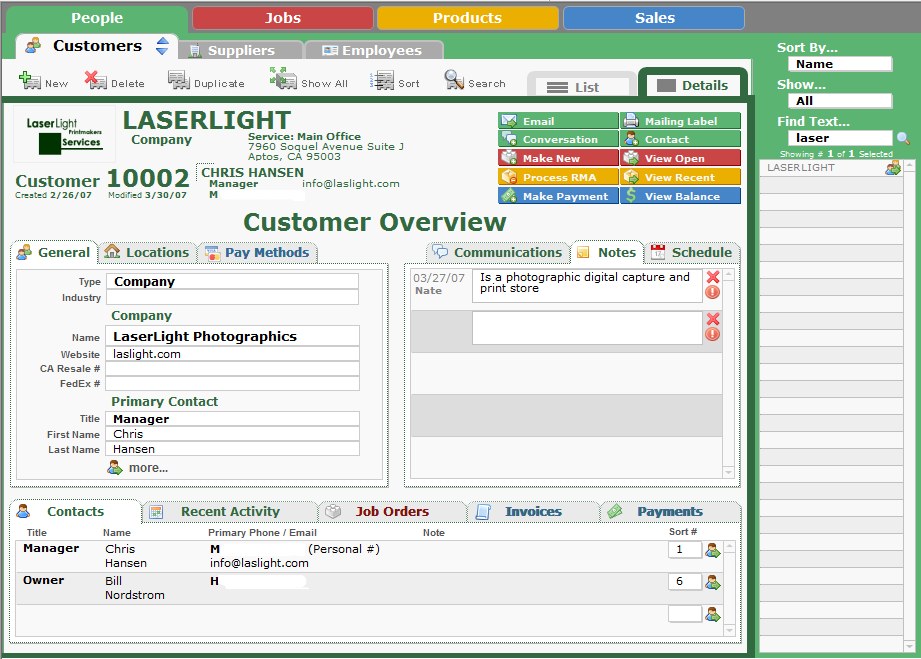Image resolution: width=921 pixels, height=659 pixels.
Task: Click the LASERLIGHT list entry person icon
Action: [893, 168]
